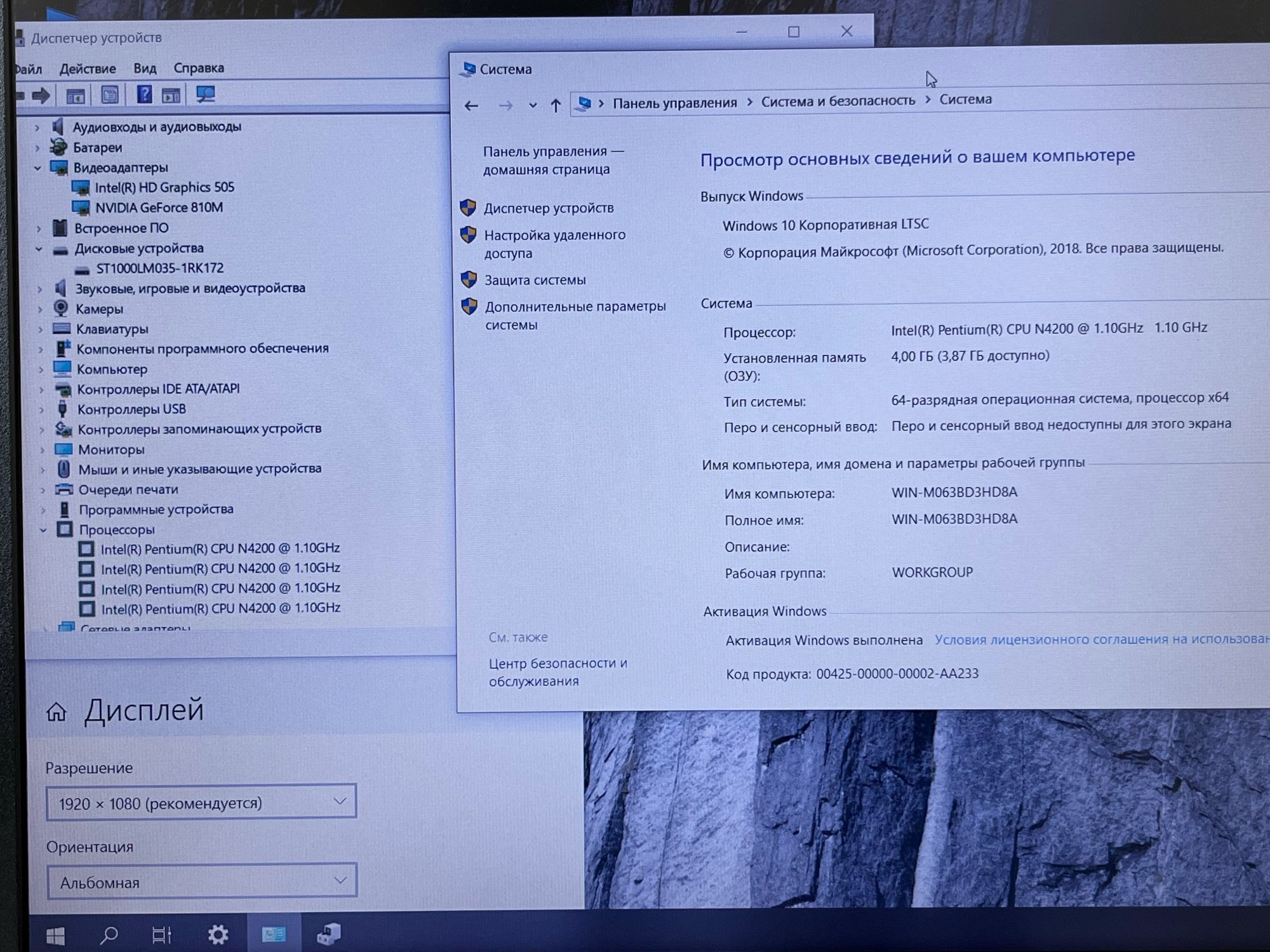Viewport: 1270px width, 952px height.
Task: Click the Help question mark toolbar icon
Action: coord(144,95)
